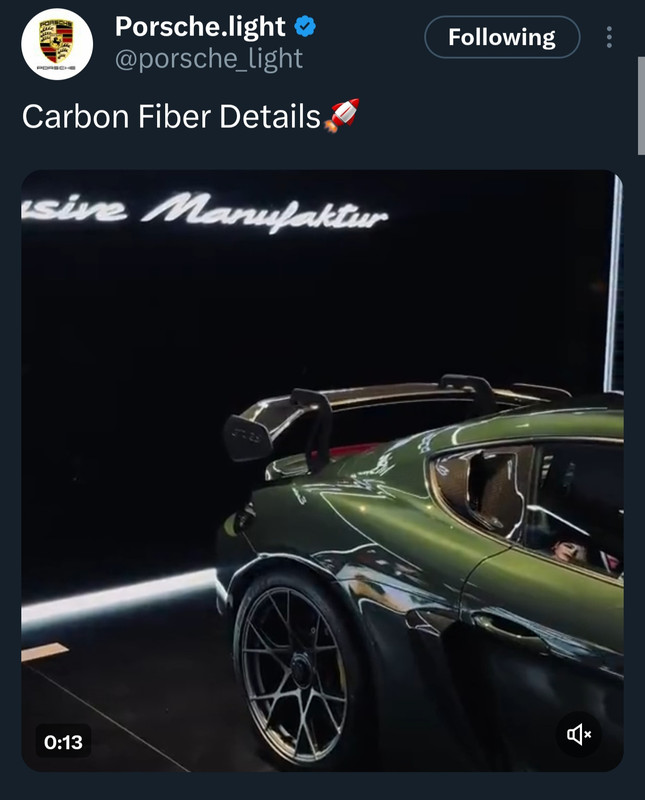Open the three-dot more options menu

(x=609, y=37)
